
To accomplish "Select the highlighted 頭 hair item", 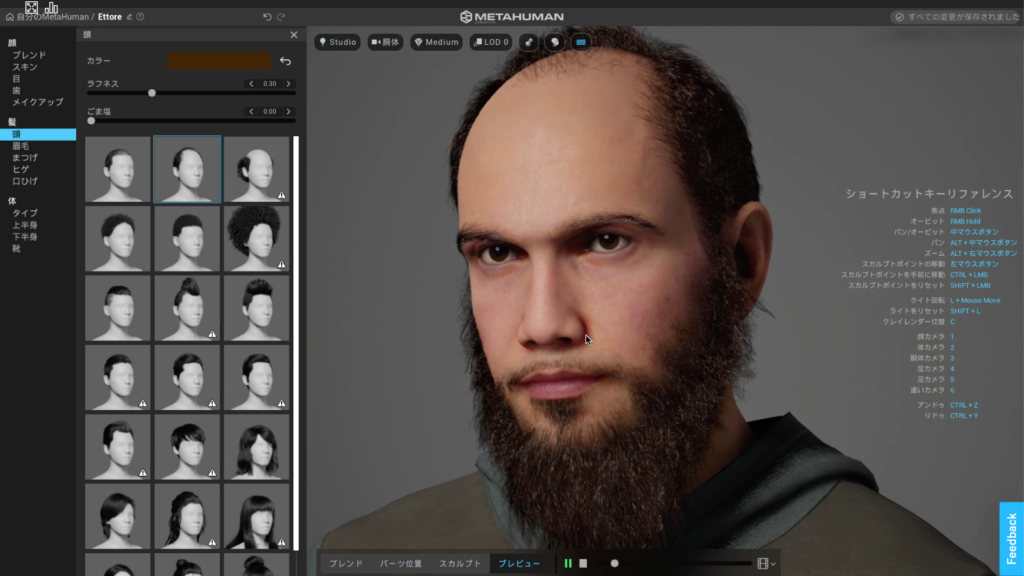I will 38,134.
